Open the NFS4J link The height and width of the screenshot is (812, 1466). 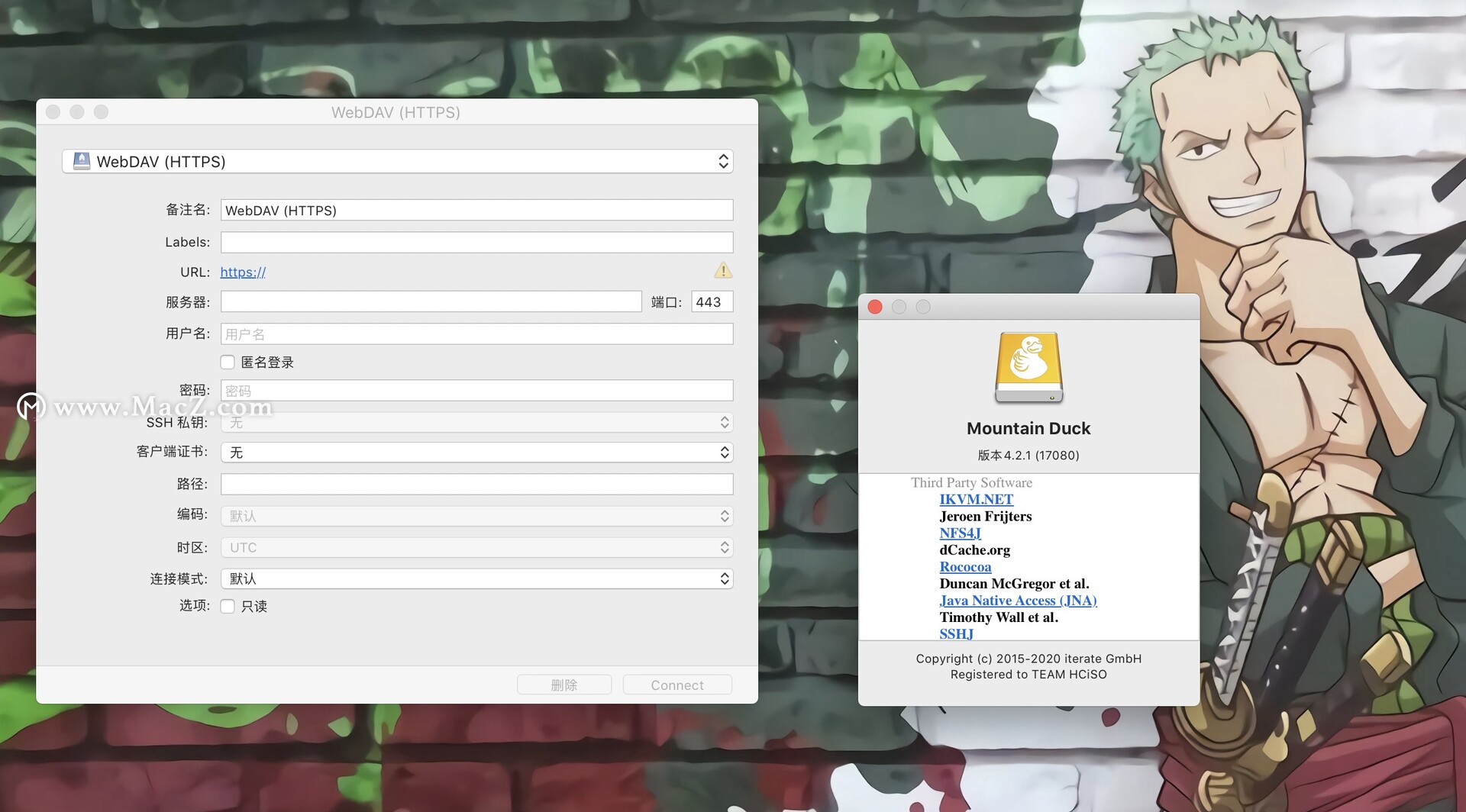(x=961, y=533)
